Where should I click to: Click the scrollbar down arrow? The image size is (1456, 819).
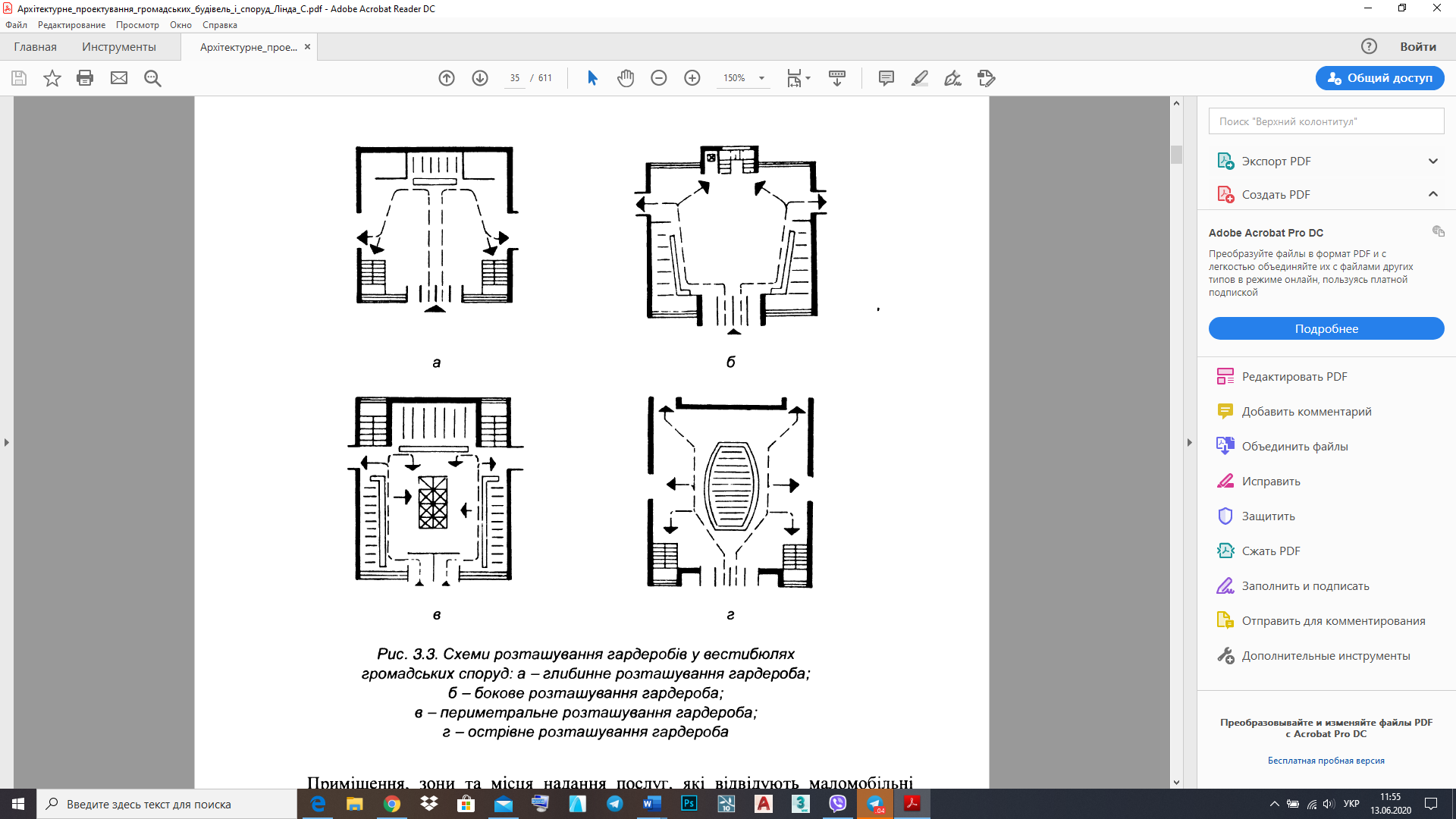(1176, 783)
